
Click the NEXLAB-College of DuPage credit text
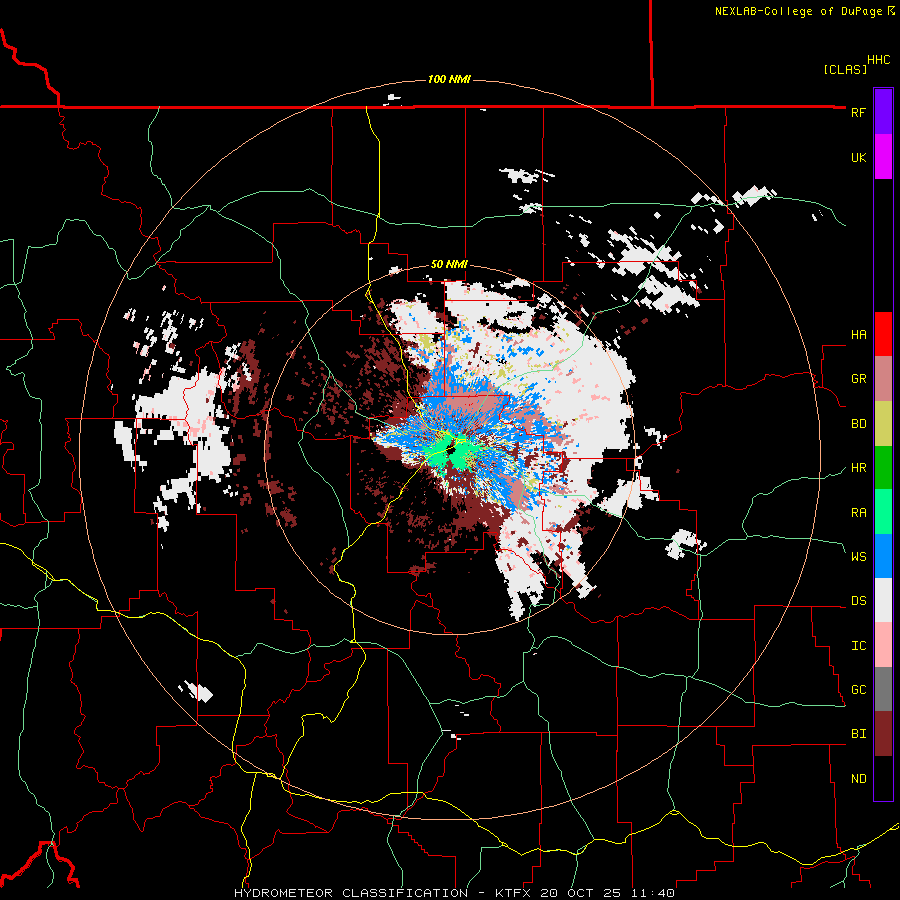[x=798, y=11]
